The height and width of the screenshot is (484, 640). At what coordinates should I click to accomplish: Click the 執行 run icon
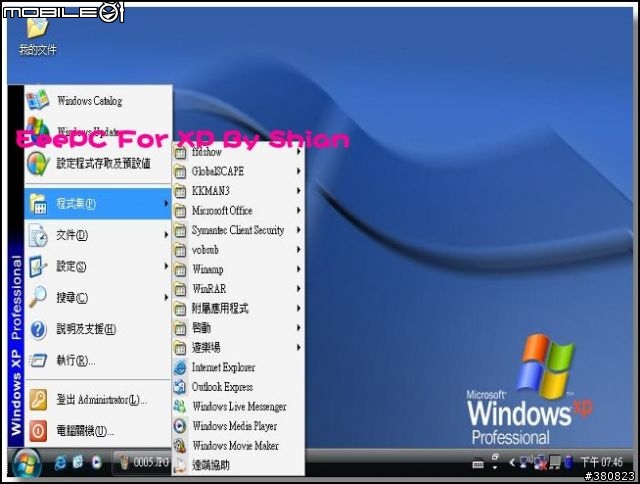tap(38, 360)
